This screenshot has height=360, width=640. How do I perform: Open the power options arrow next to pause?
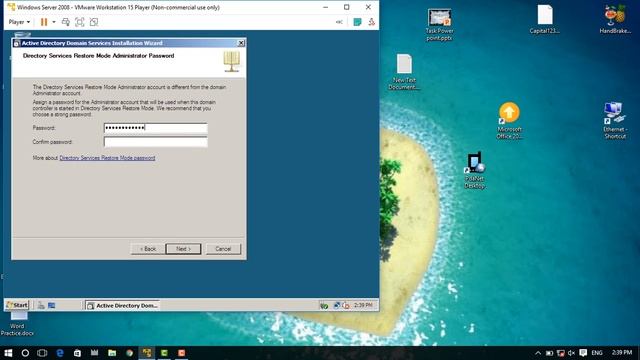tap(54, 22)
